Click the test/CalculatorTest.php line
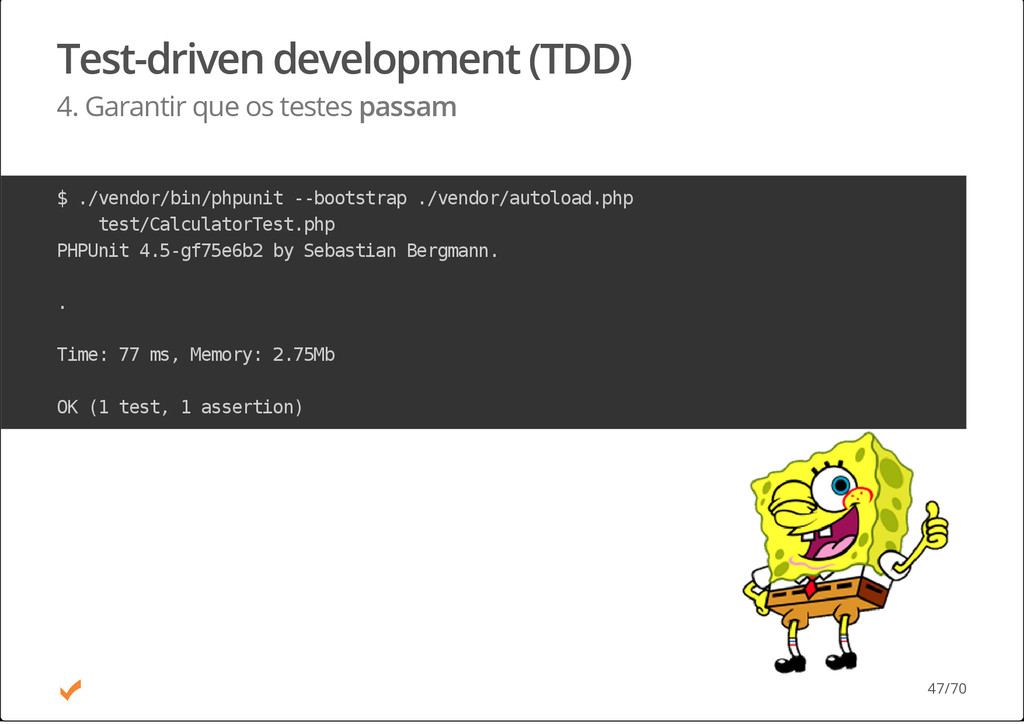1024x724 pixels. tap(216, 224)
